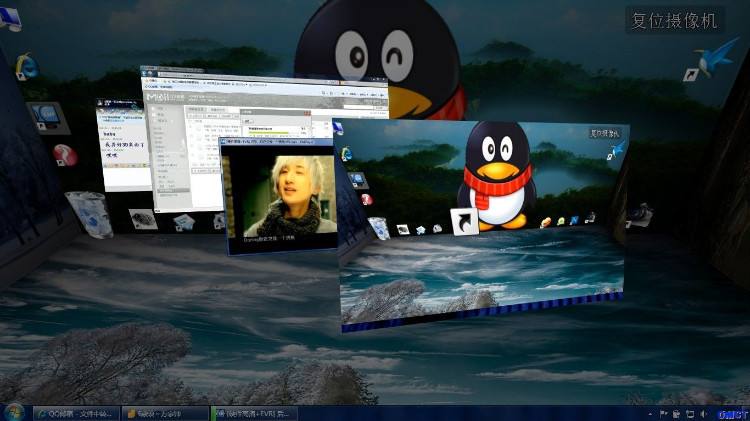This screenshot has width=750, height=421.
Task: Open the taskbar clock
Action: pyautogui.click(x=732, y=414)
